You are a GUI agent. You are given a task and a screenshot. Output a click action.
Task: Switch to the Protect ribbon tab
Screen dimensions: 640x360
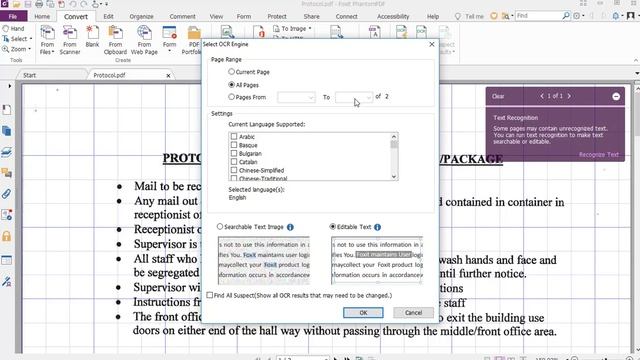tap(277, 16)
